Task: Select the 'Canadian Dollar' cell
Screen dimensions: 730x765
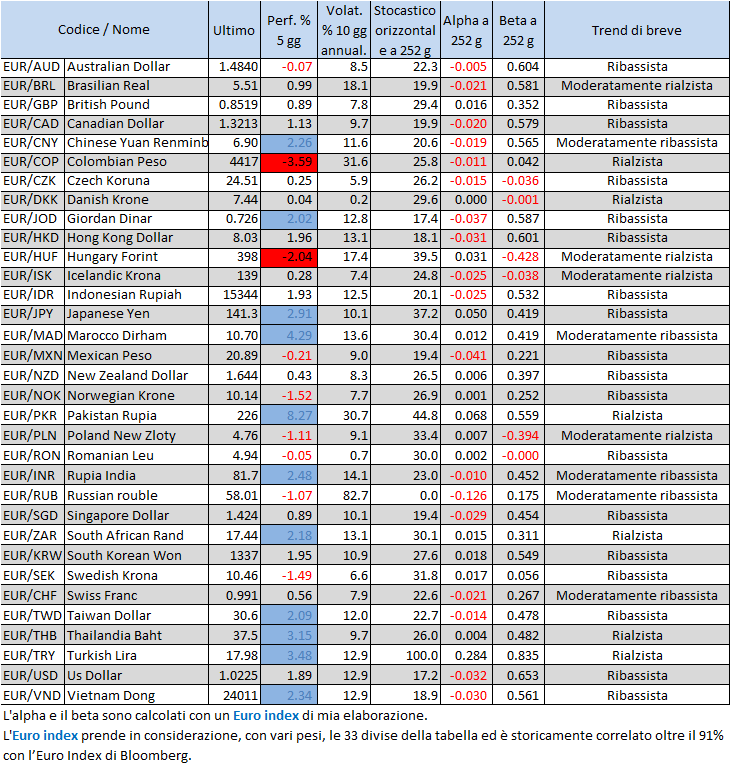Action: 137,124
